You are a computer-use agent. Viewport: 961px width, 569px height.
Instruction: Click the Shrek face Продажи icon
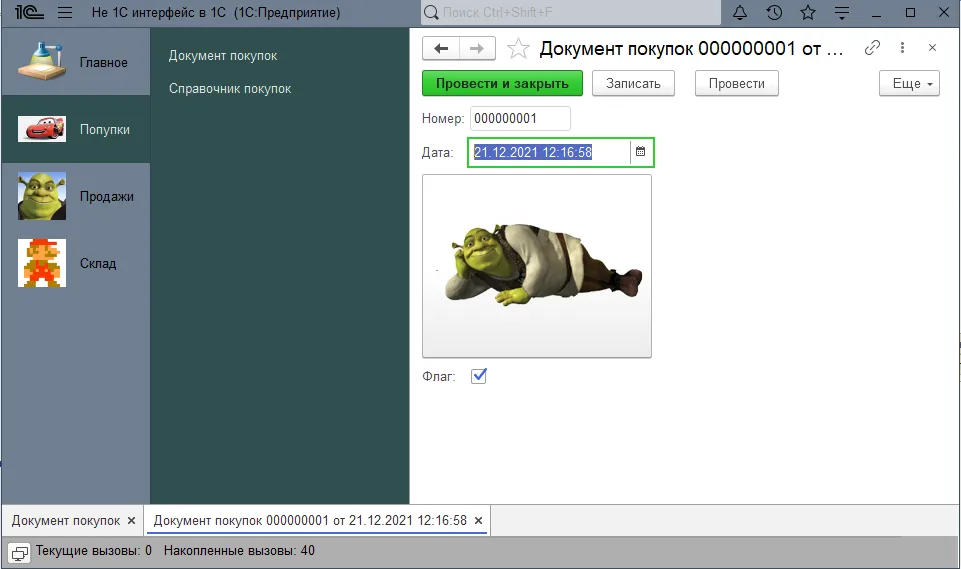click(x=42, y=196)
